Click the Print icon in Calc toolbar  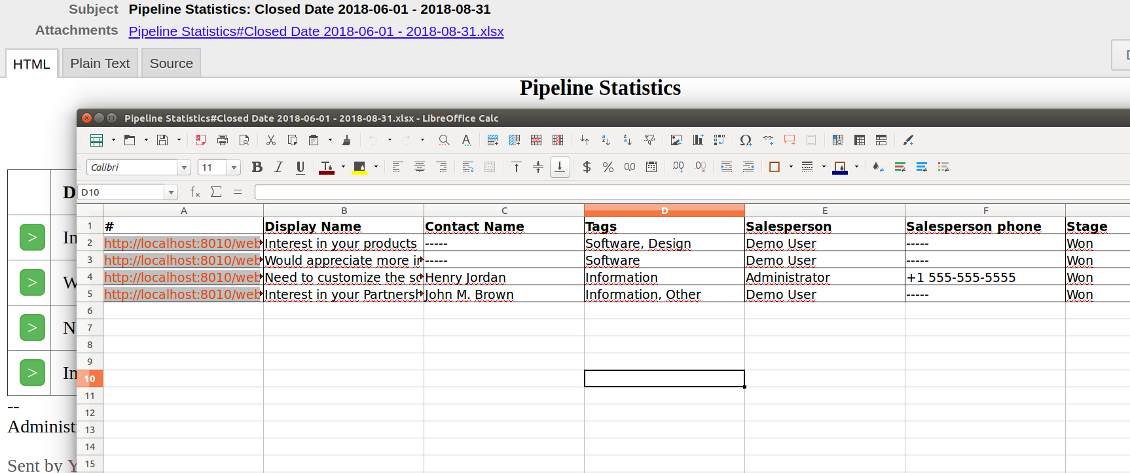(x=222, y=140)
